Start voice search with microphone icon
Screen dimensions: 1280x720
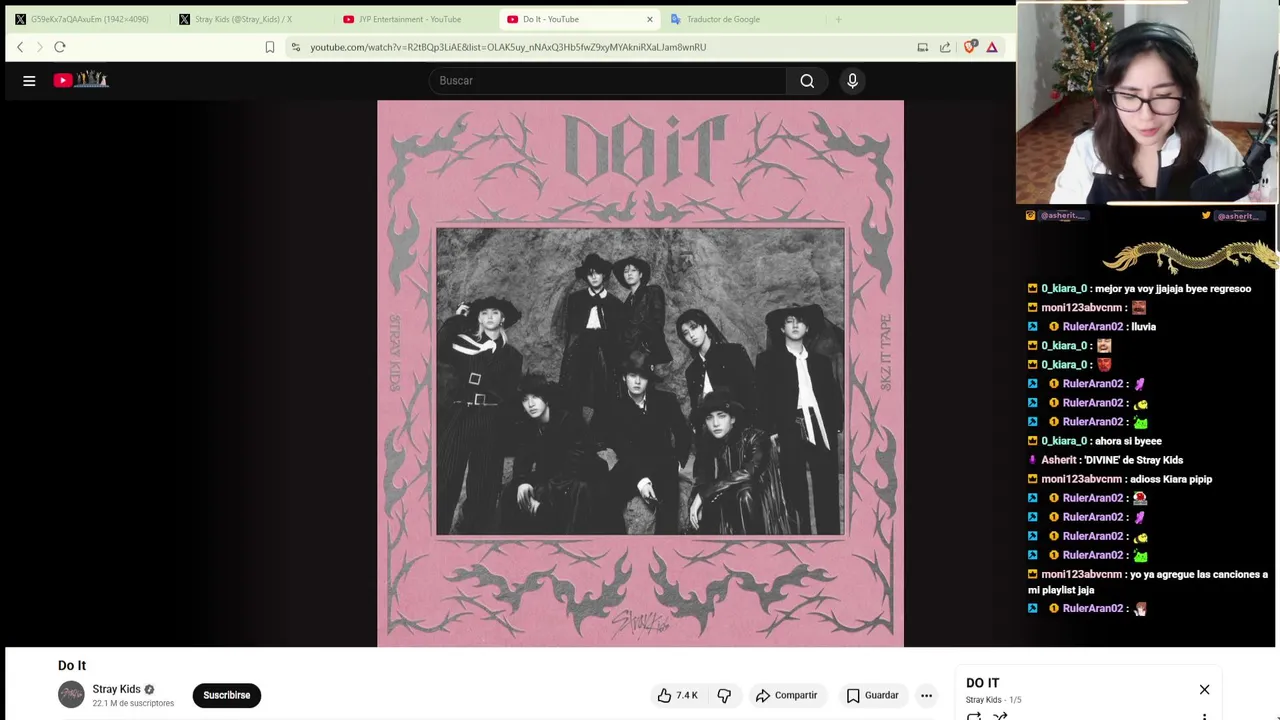(x=852, y=81)
